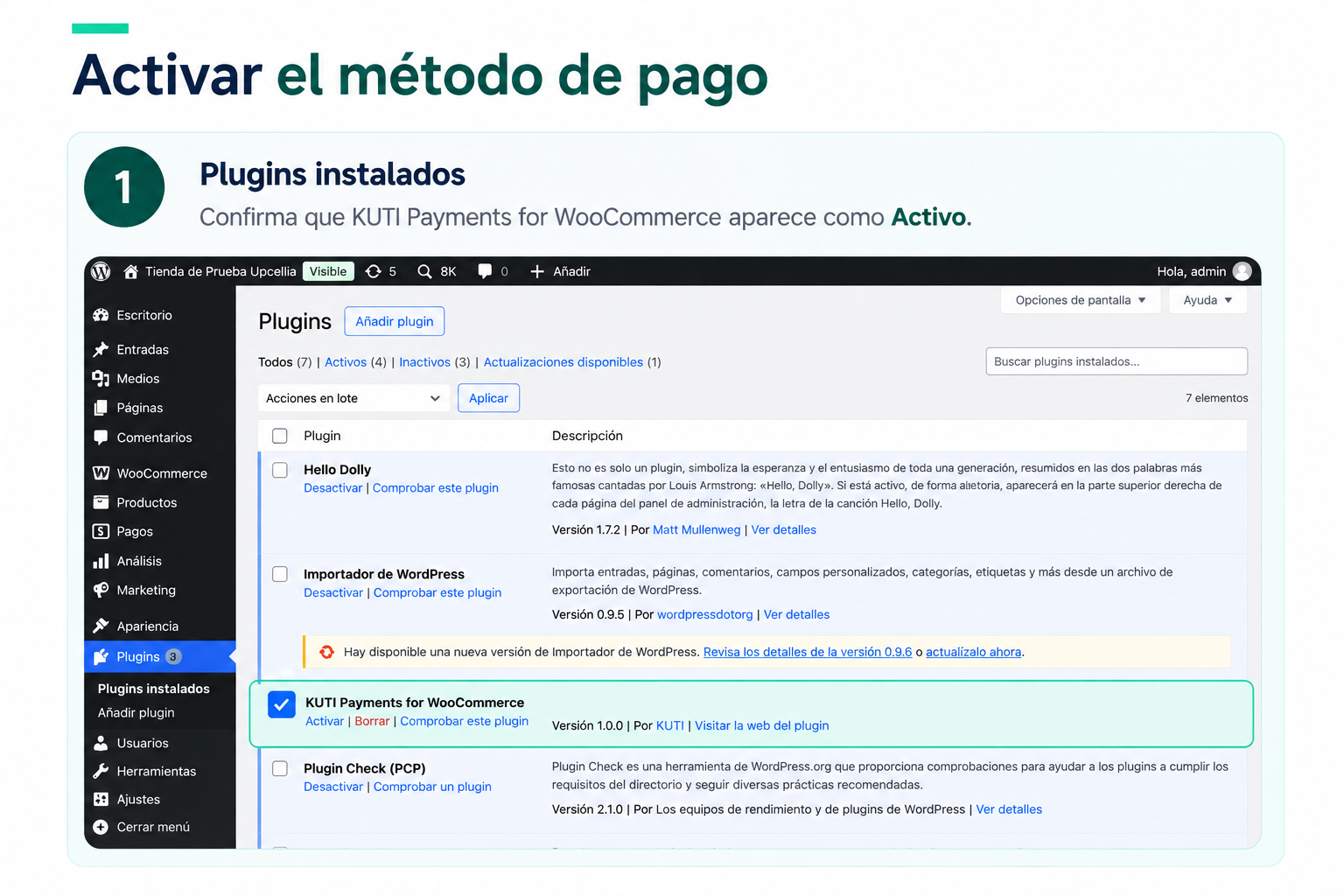
Task: Open the Acciones en lote dropdown
Action: coord(353,398)
